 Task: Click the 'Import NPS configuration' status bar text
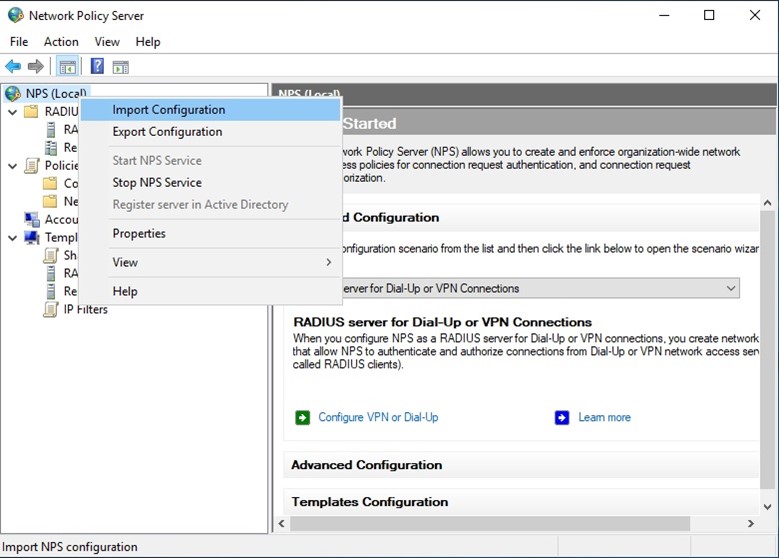[70, 547]
